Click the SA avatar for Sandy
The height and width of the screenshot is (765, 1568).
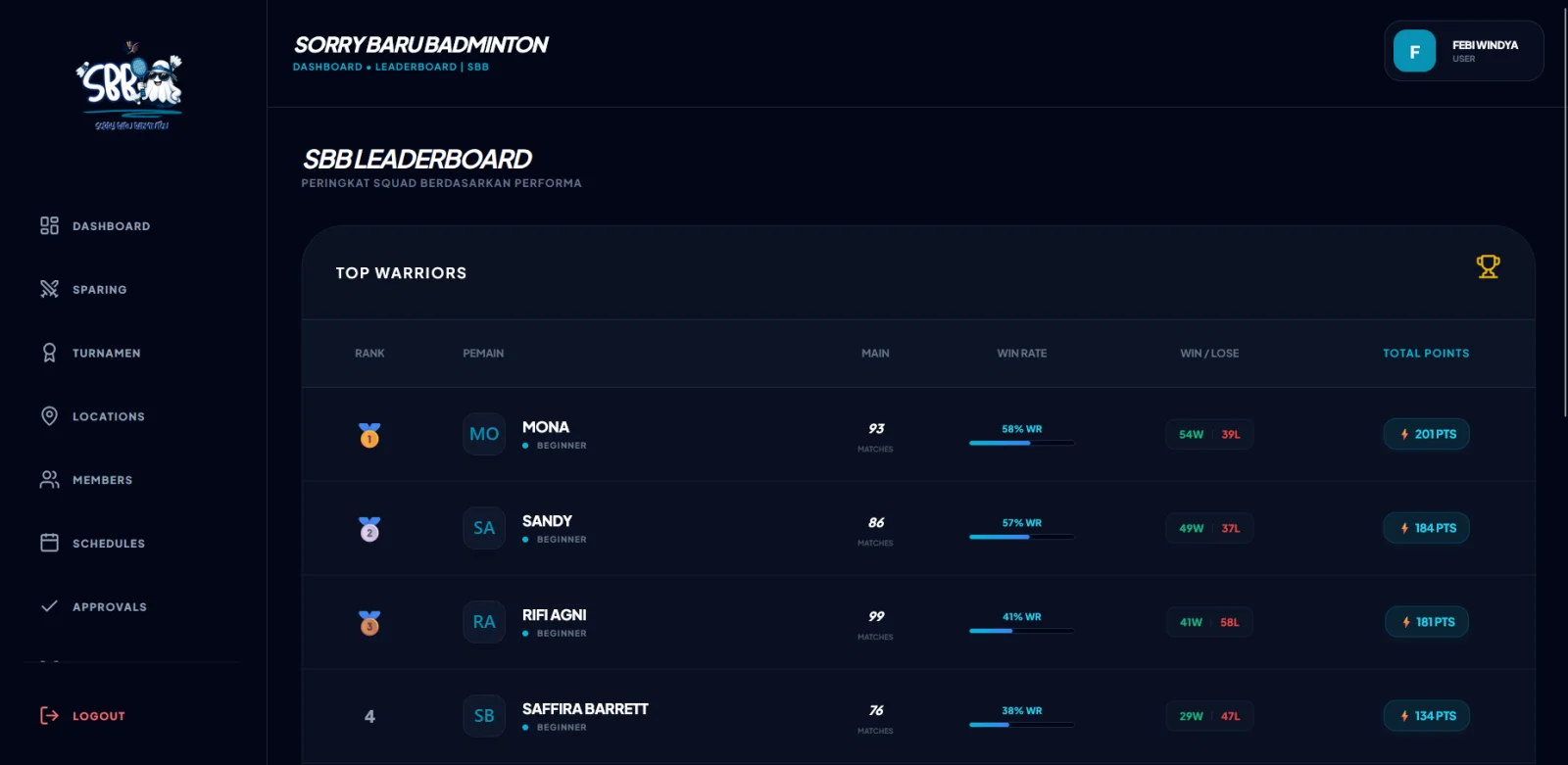click(x=484, y=528)
